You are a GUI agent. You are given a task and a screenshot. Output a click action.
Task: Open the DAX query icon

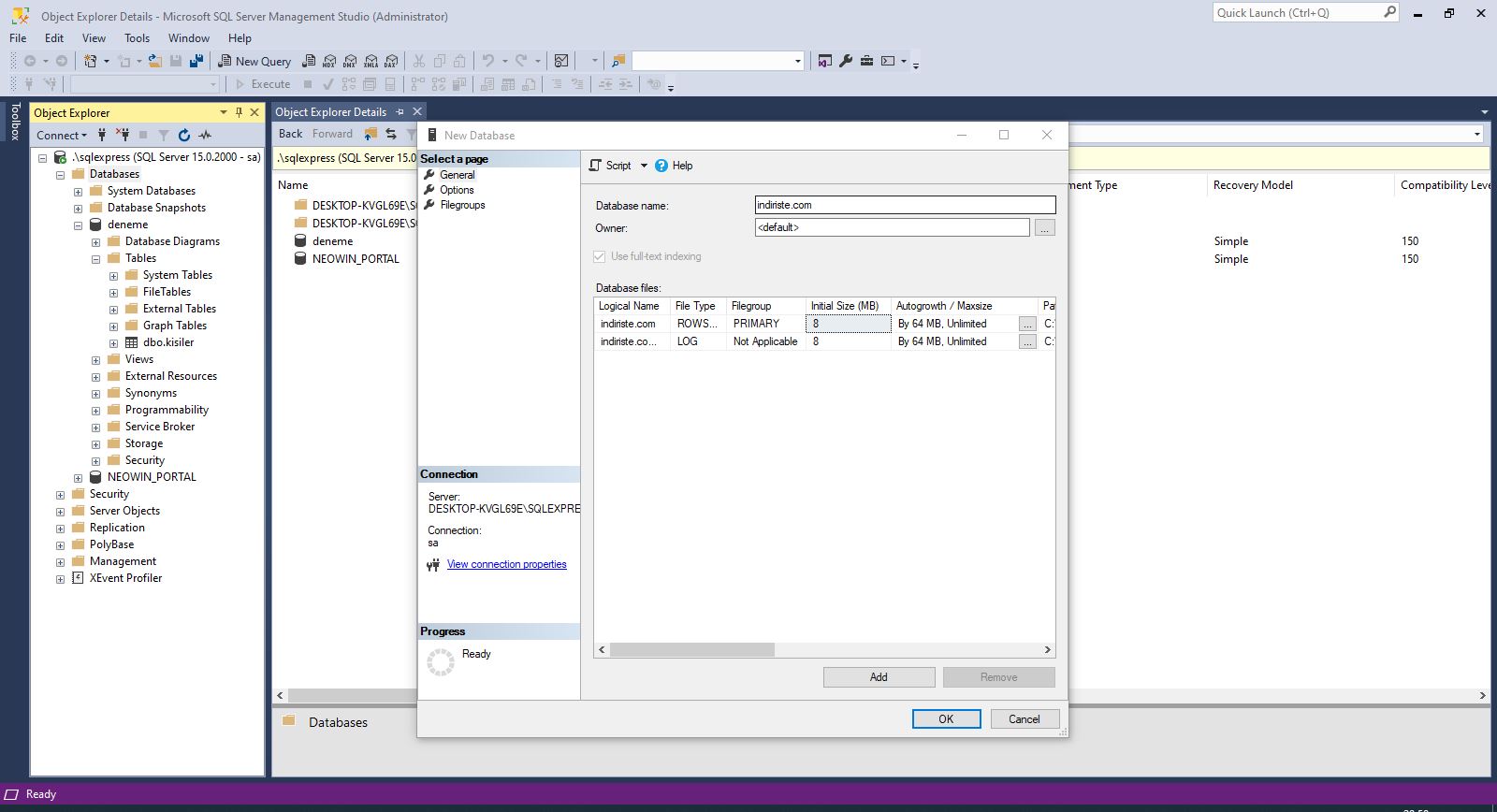(391, 61)
